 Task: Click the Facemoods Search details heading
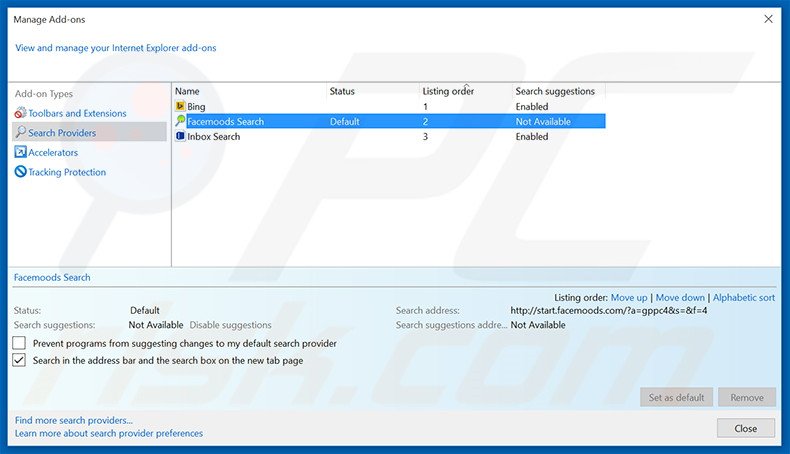pos(52,277)
